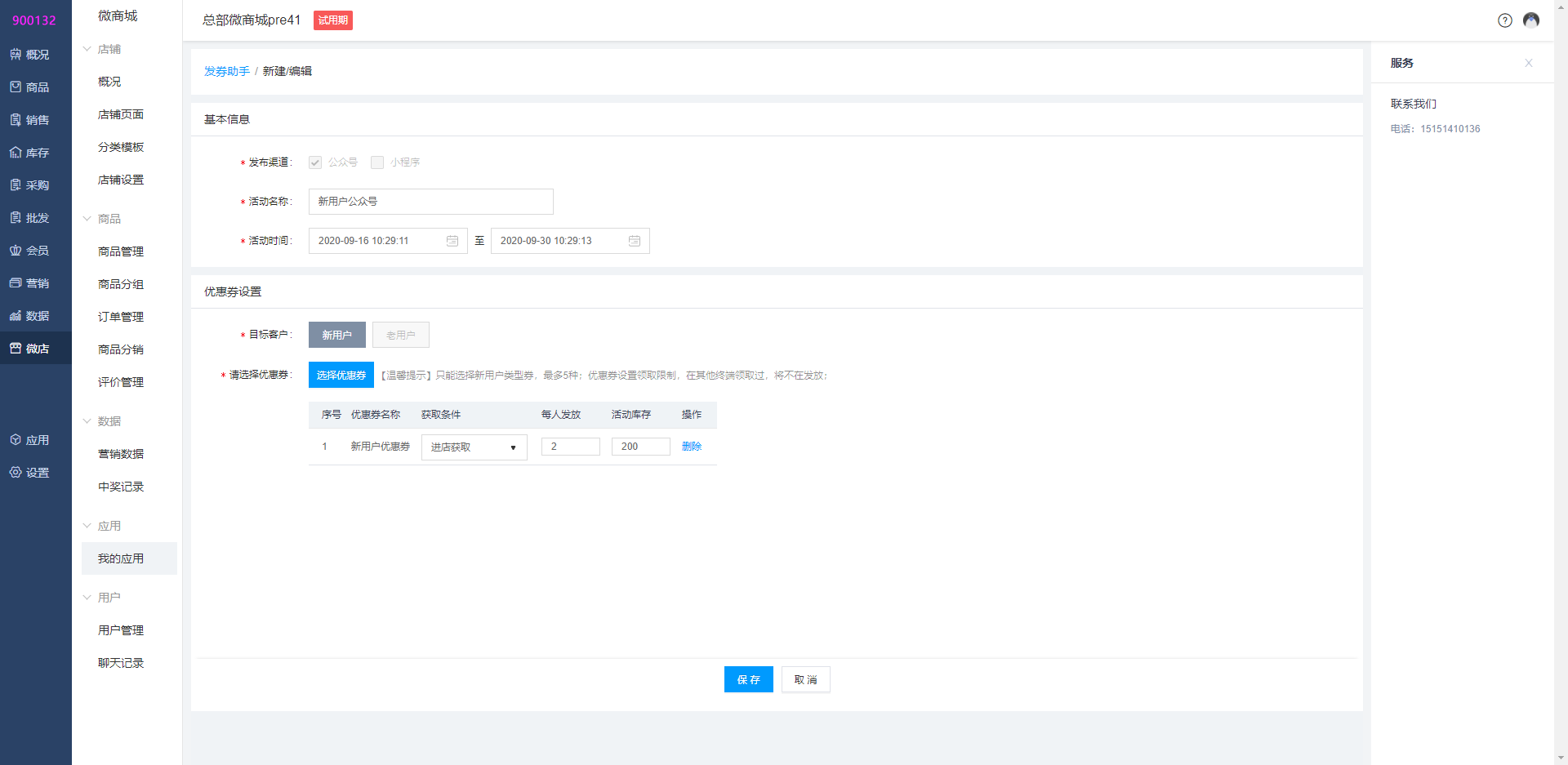Viewport: 1568px width, 765px height.
Task: Open 商品管理 in the submenu
Action: point(121,251)
